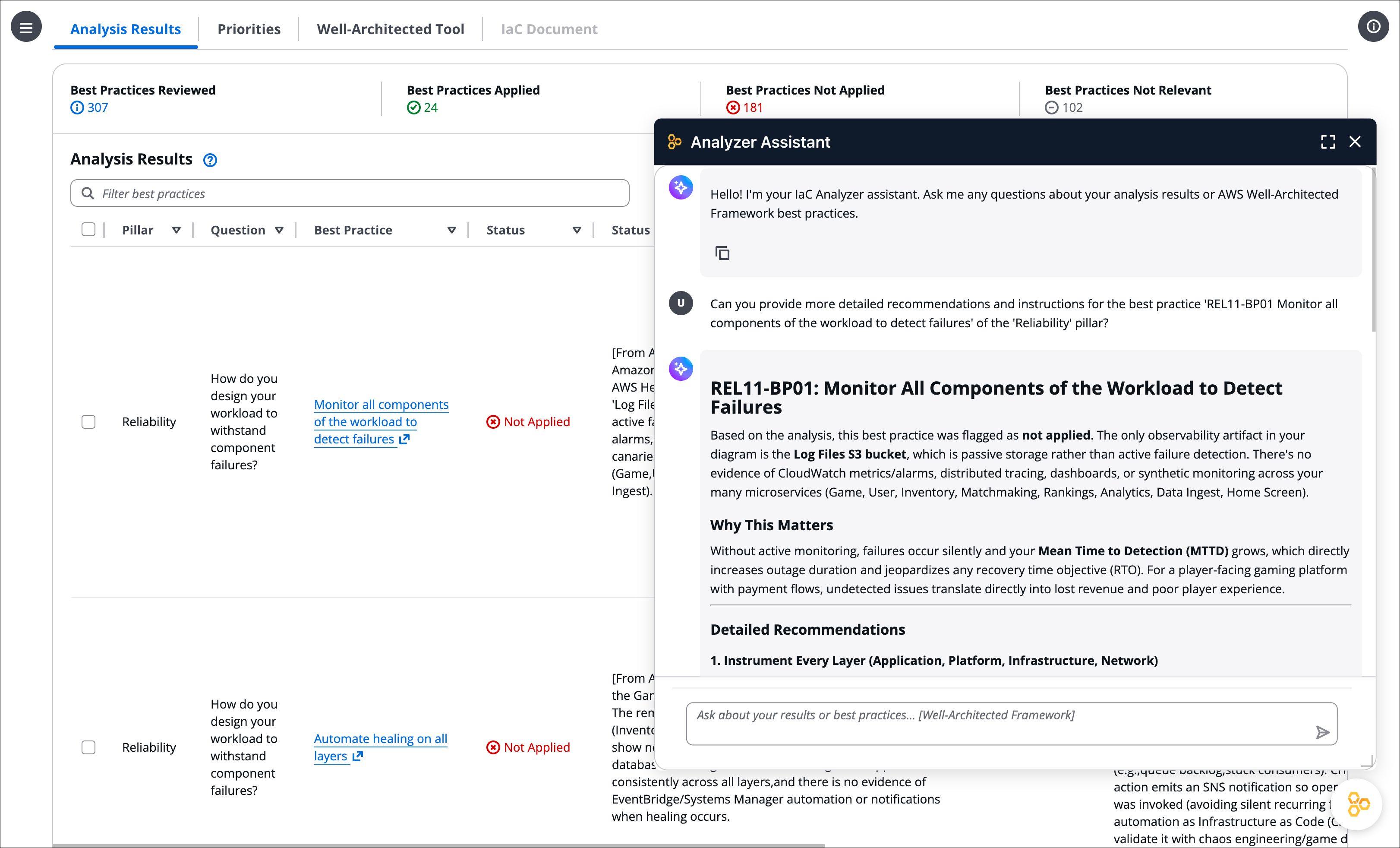The width and height of the screenshot is (1400, 848).
Task: Click the horizontal scrollbar at page bottom
Action: (x=438, y=846)
